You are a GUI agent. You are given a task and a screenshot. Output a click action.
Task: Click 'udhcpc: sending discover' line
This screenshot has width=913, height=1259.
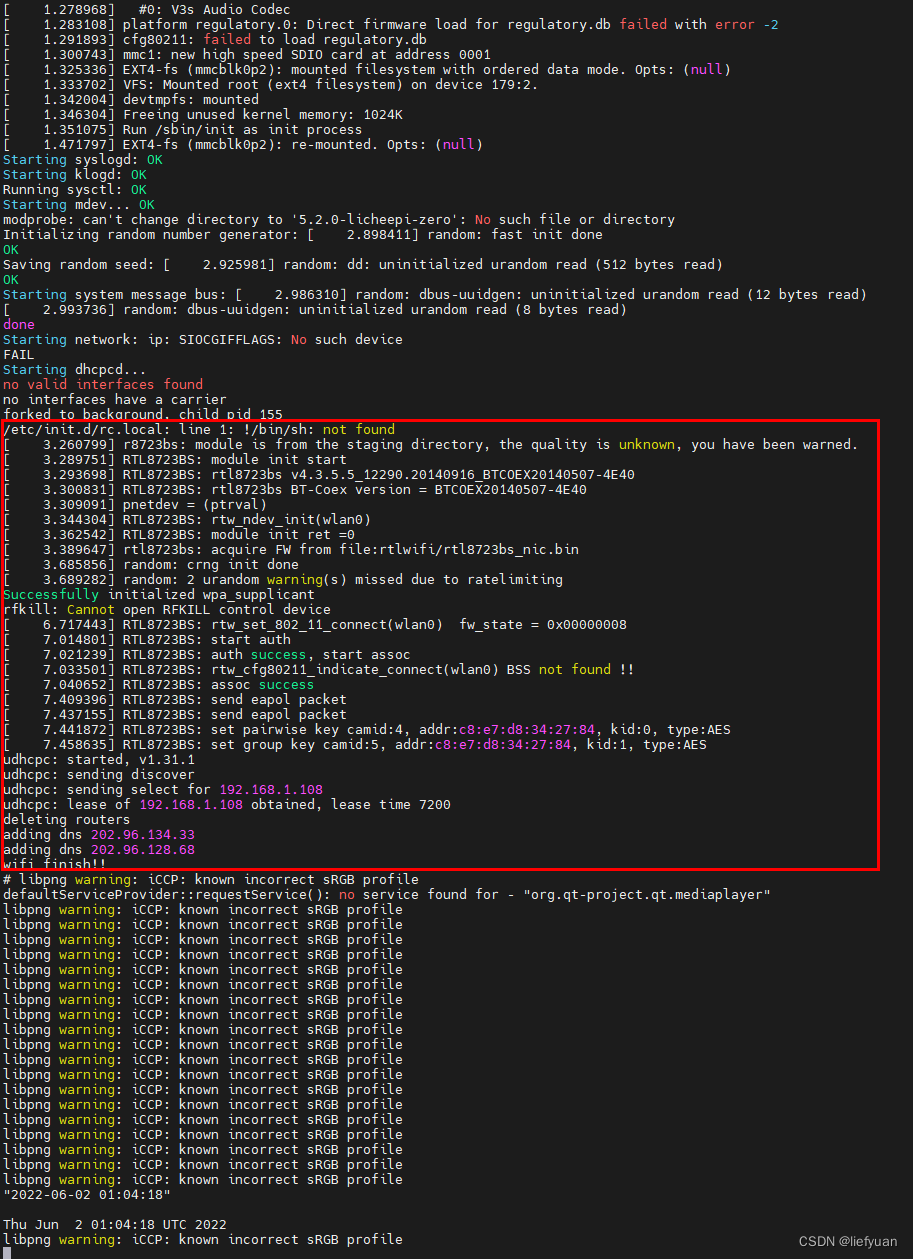(x=99, y=774)
